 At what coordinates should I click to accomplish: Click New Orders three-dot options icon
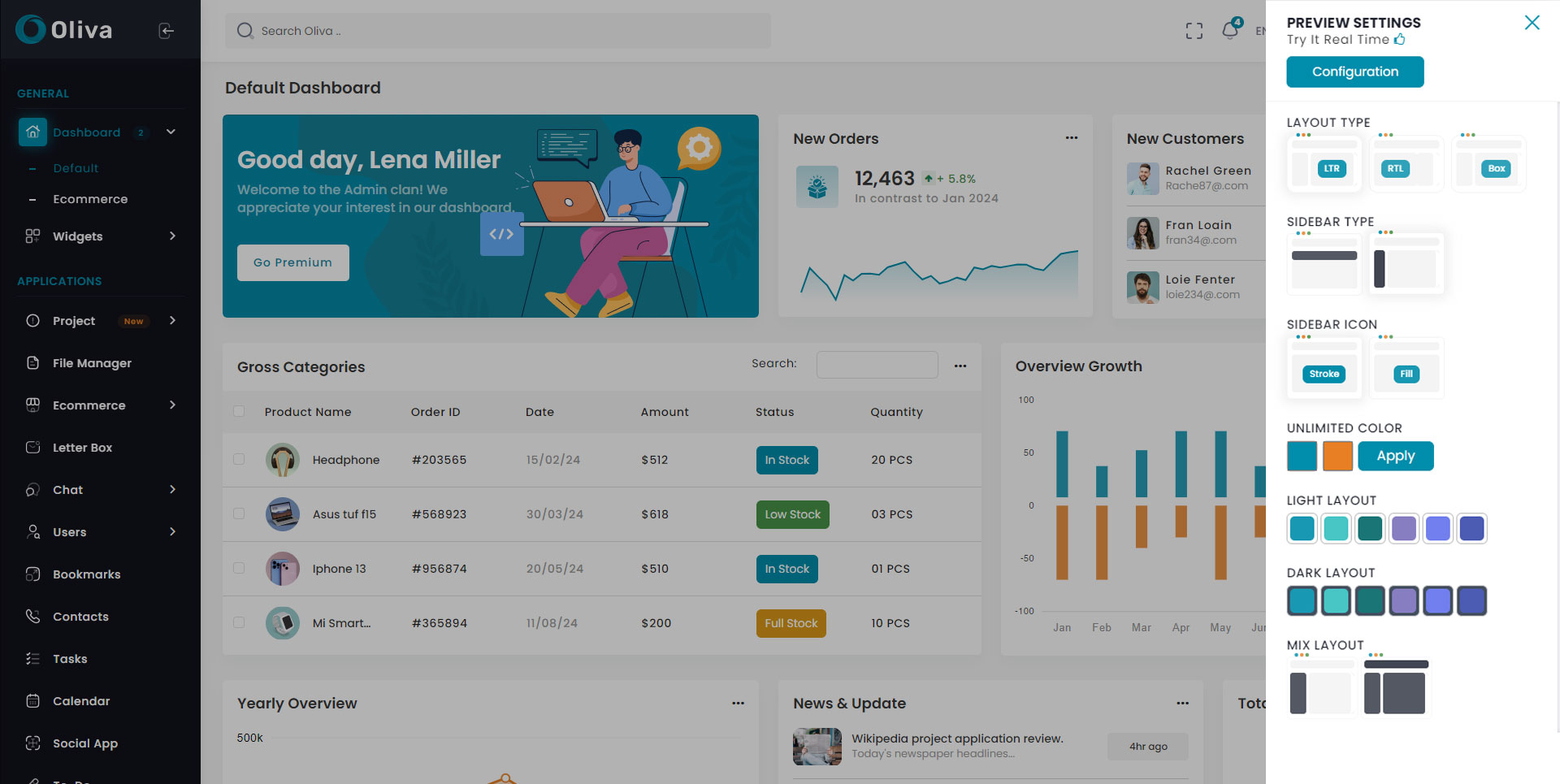[1072, 138]
